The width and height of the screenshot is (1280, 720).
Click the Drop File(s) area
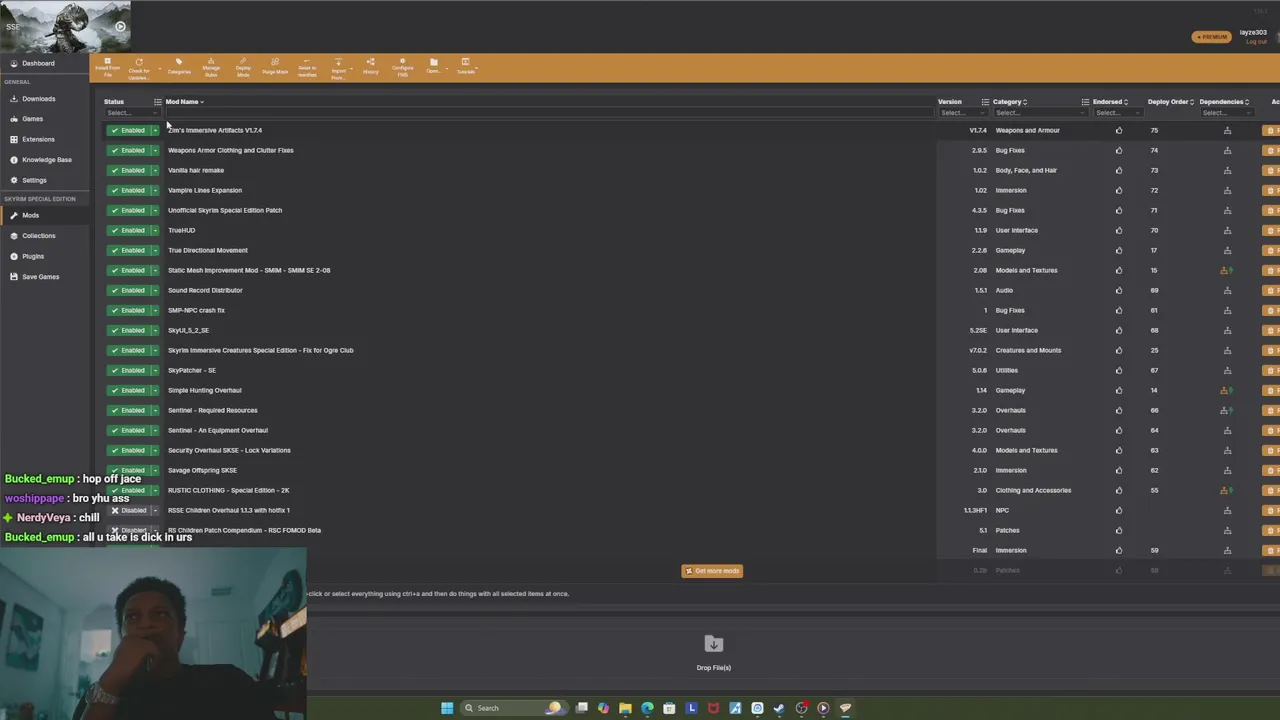click(713, 652)
